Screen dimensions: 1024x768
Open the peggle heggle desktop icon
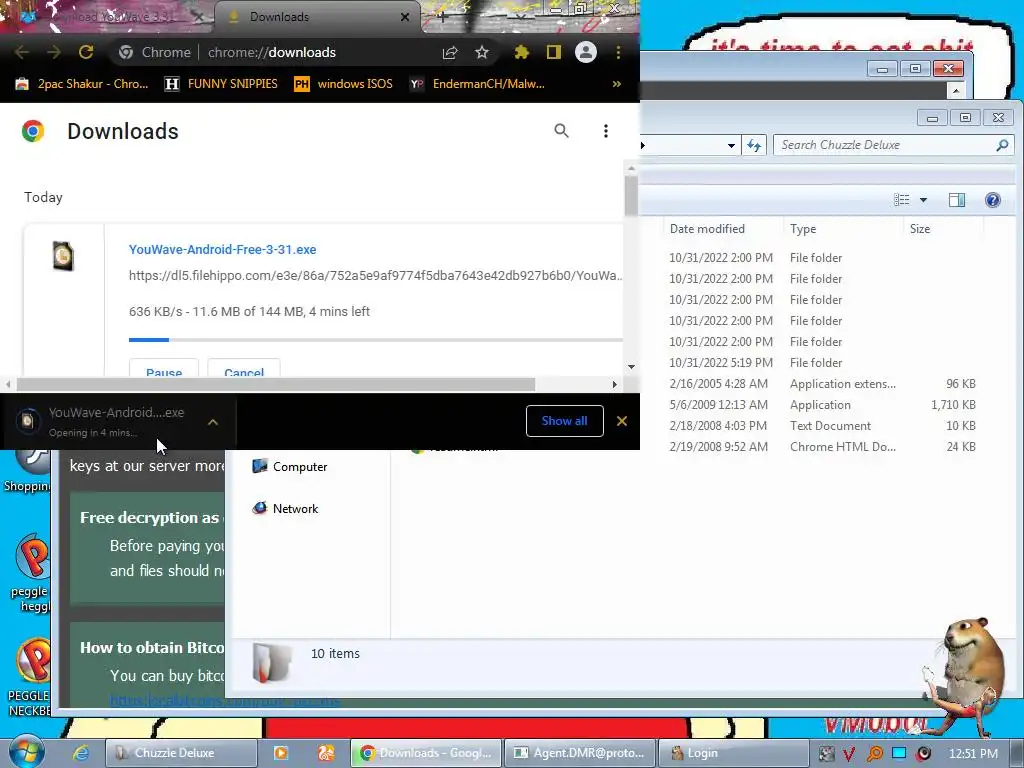tap(31, 573)
